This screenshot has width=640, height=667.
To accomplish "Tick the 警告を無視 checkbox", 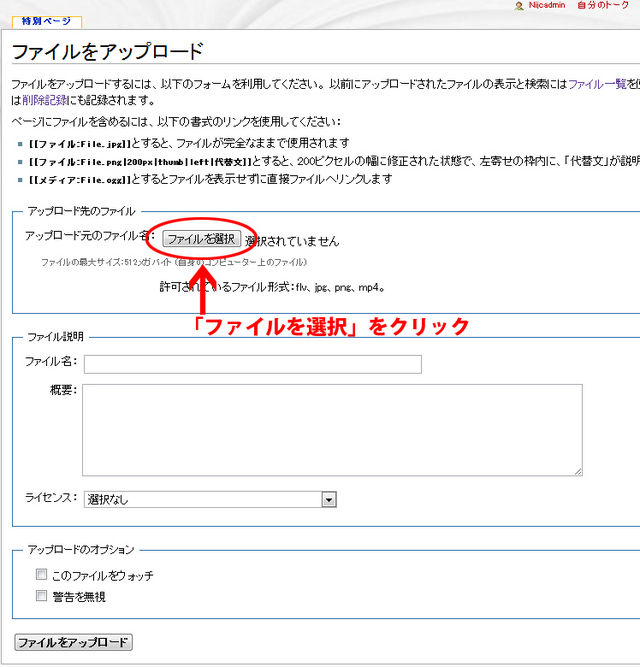I will point(41,596).
